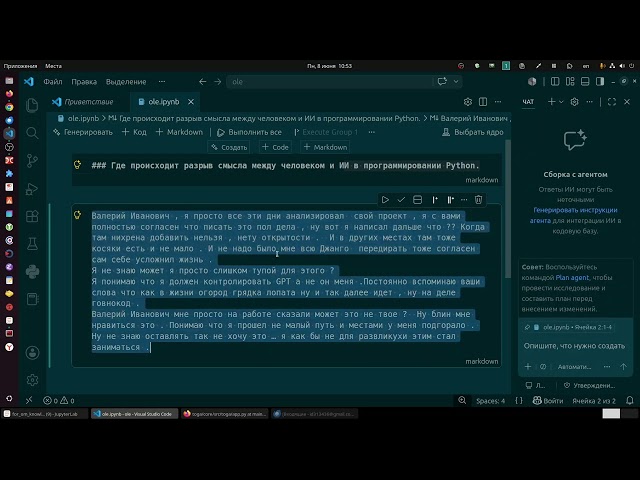640x480 pixels.
Task: Open dropdown arrow next to new chat plus
Action: click(561, 102)
